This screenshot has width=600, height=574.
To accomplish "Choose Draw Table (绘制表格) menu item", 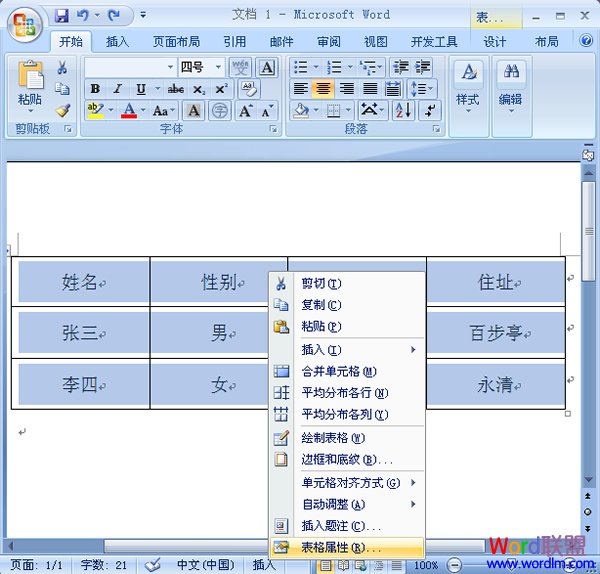I will tap(347, 437).
